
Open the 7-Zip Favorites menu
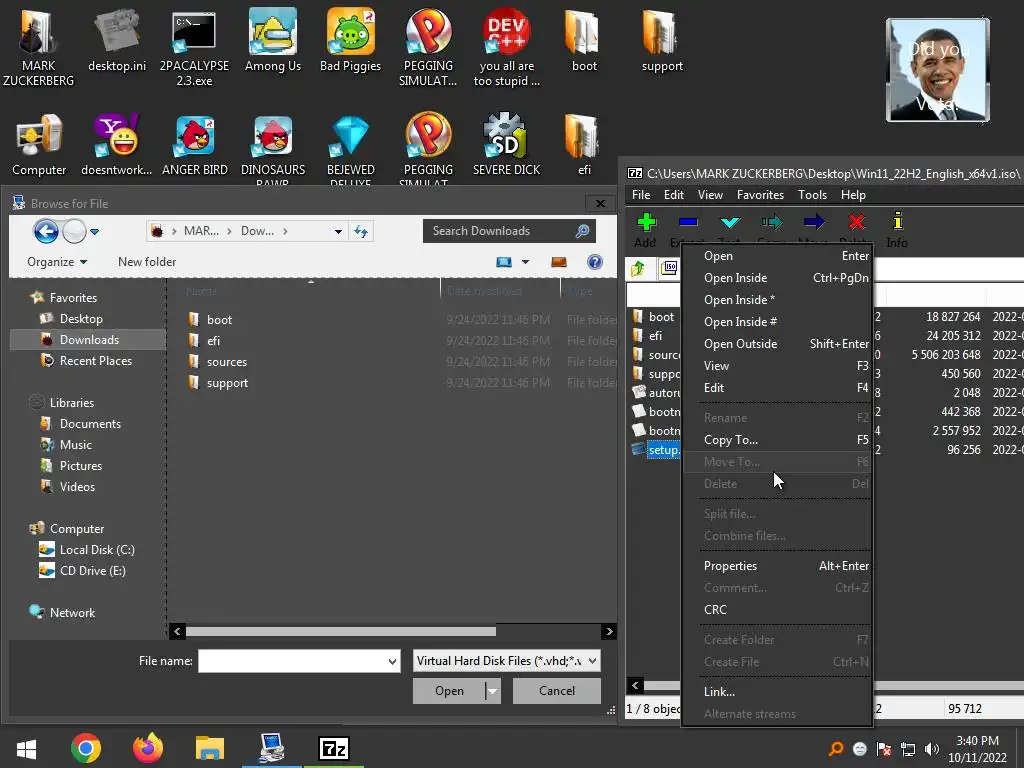click(x=760, y=195)
